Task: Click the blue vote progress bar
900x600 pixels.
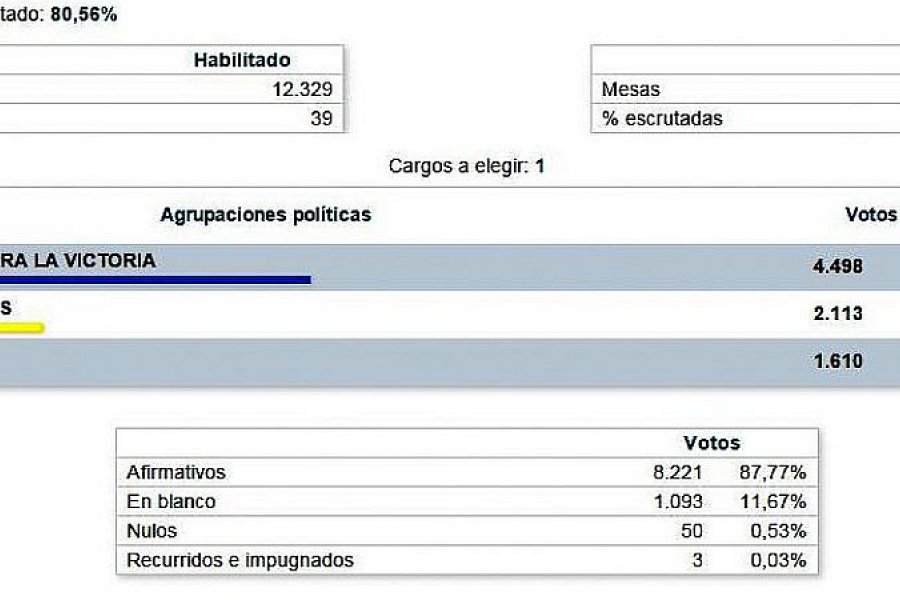Action: click(156, 280)
